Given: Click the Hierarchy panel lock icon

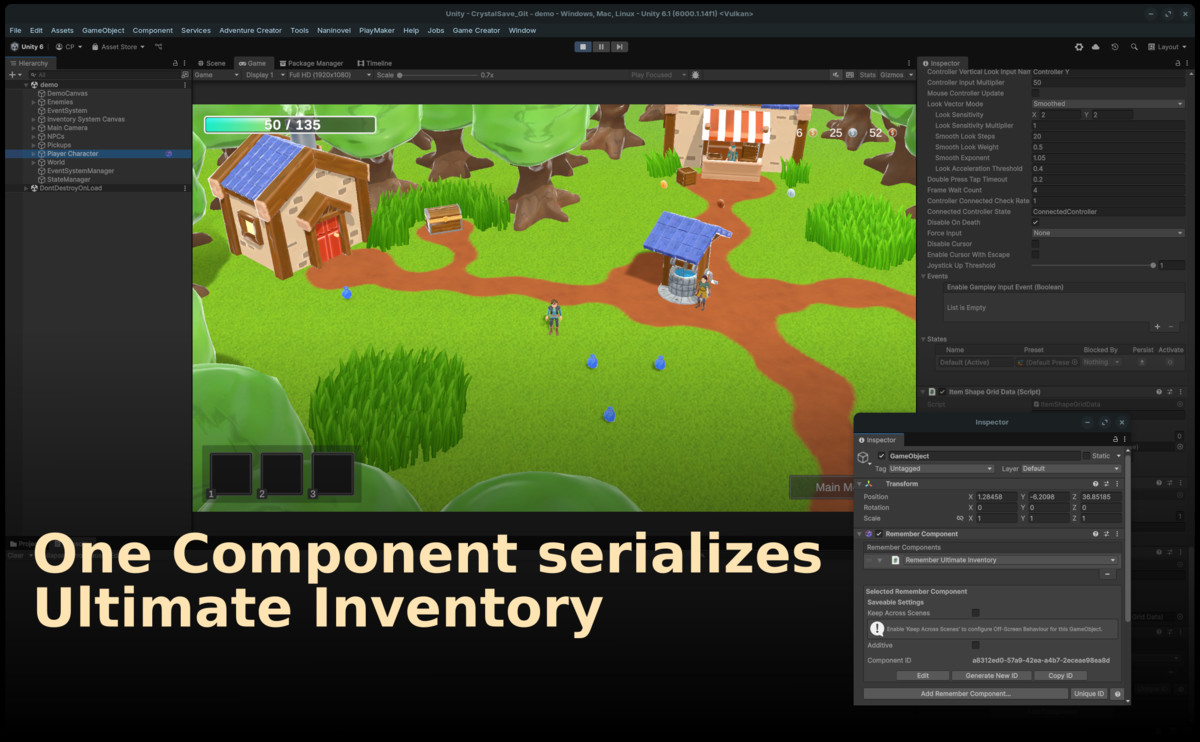Looking at the screenshot, I should tap(176, 63).
